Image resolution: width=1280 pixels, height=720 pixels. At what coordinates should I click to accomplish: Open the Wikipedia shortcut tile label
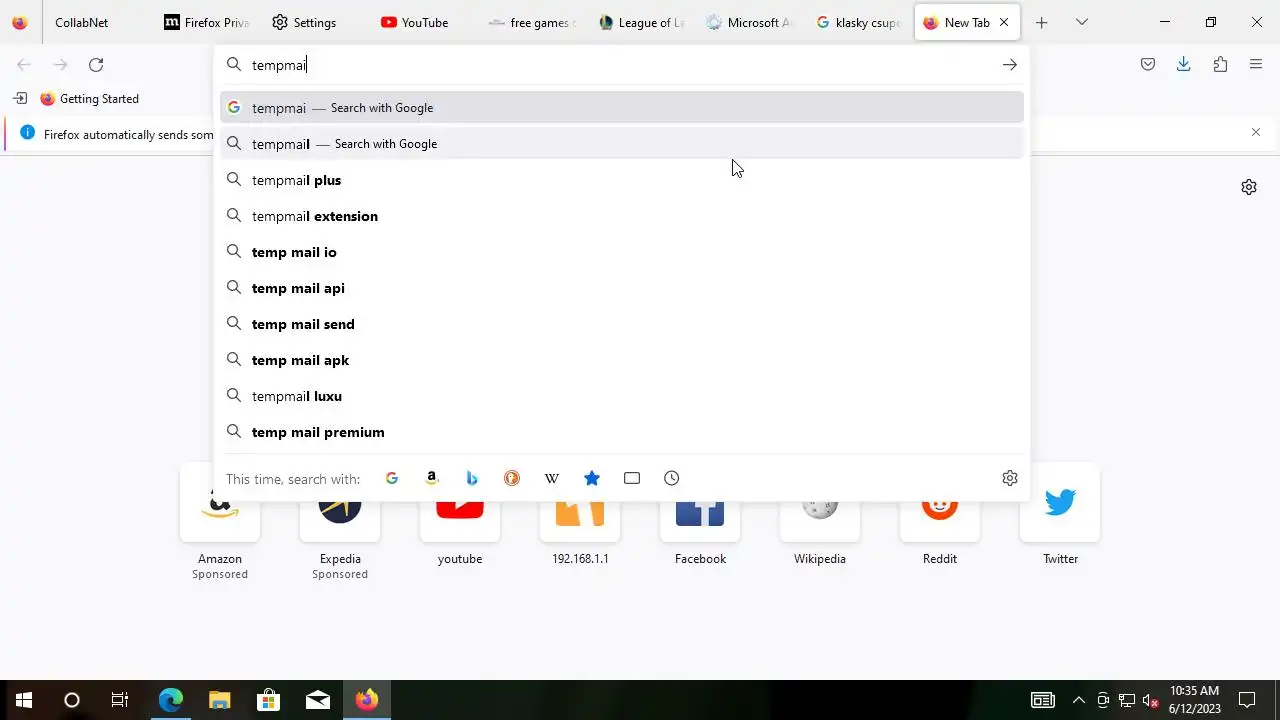point(820,559)
